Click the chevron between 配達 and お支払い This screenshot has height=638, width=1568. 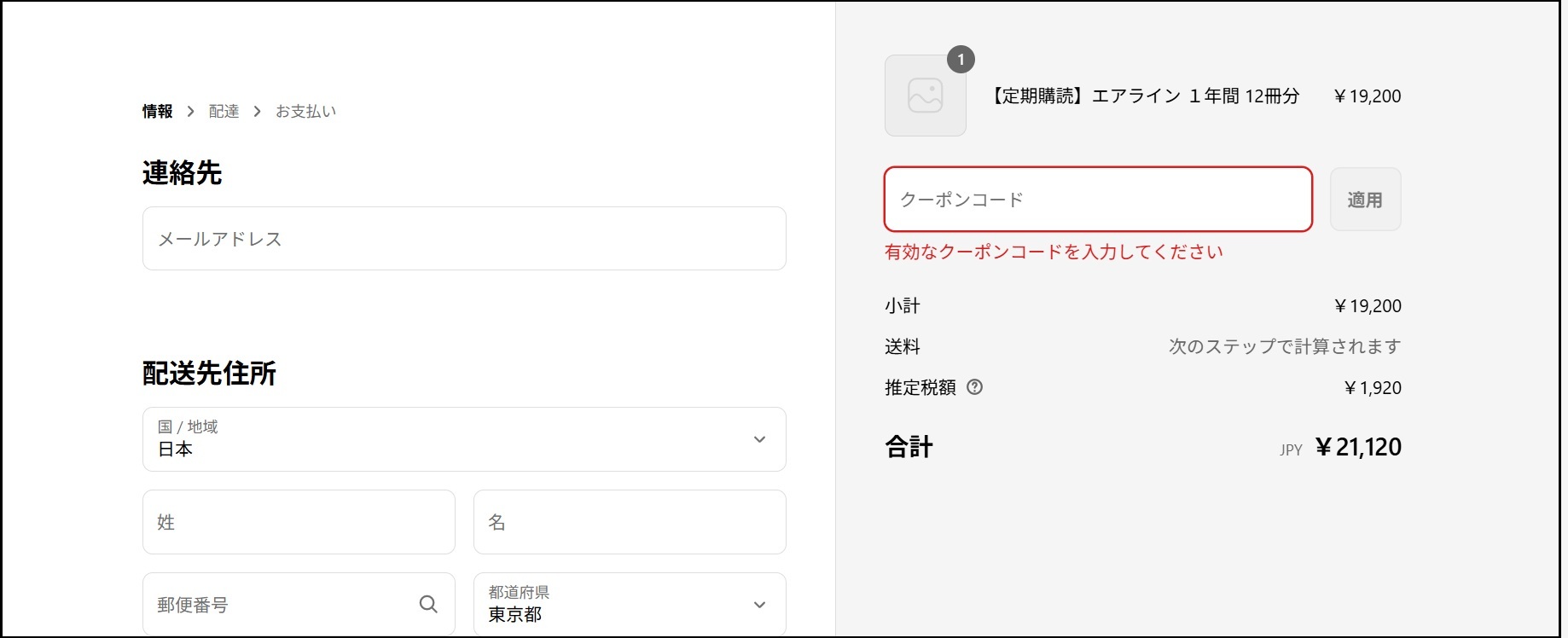pos(257,112)
